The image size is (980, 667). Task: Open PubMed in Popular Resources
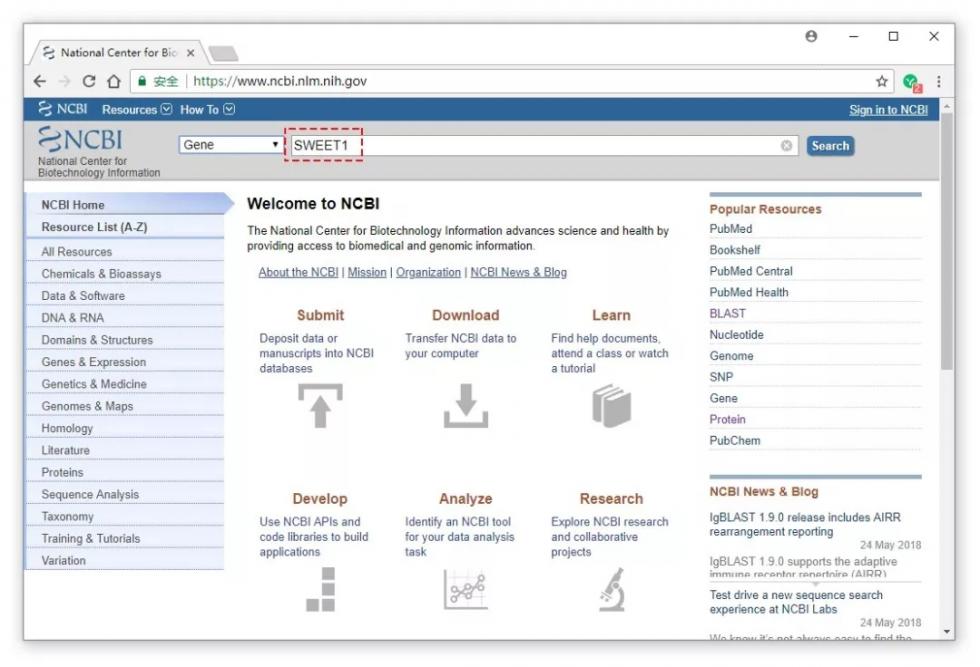[731, 229]
